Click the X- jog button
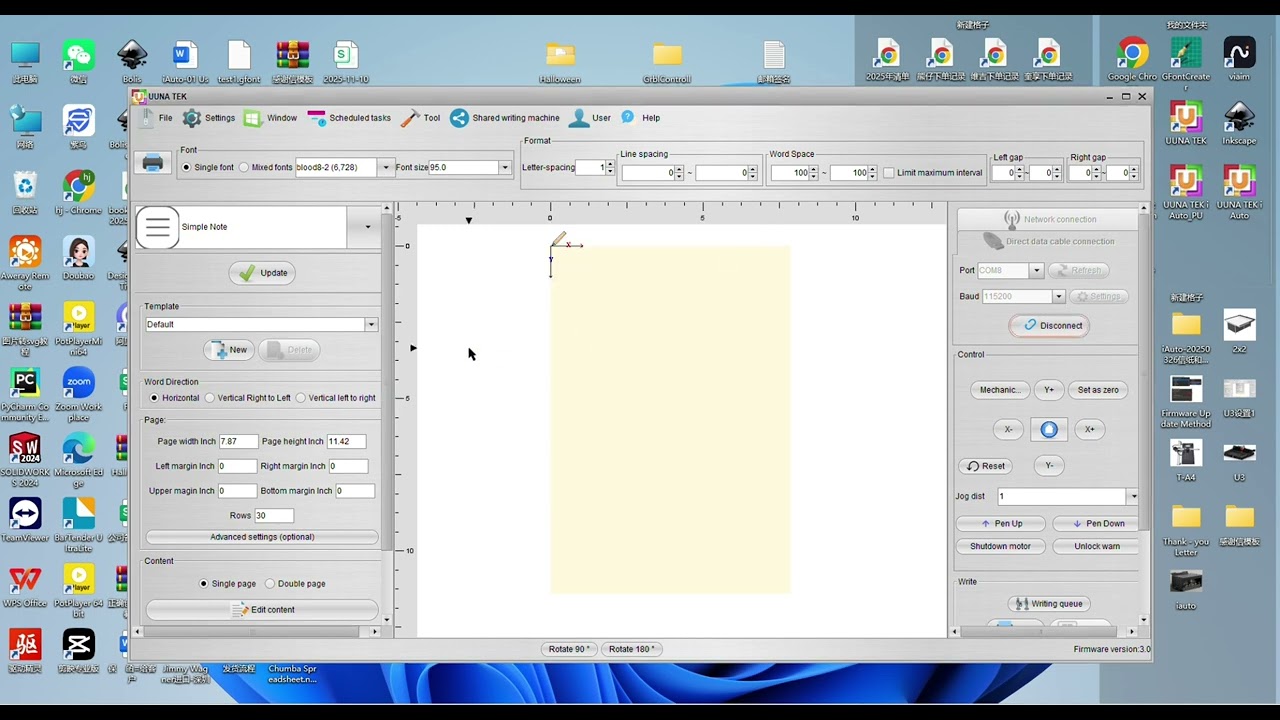1280x720 pixels. coord(1008,429)
